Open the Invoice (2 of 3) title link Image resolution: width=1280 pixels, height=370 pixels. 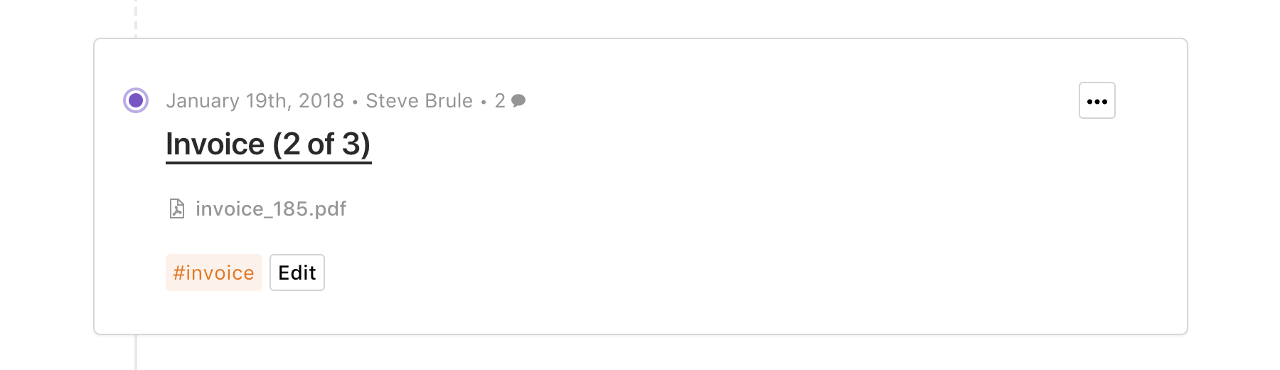[x=269, y=144]
